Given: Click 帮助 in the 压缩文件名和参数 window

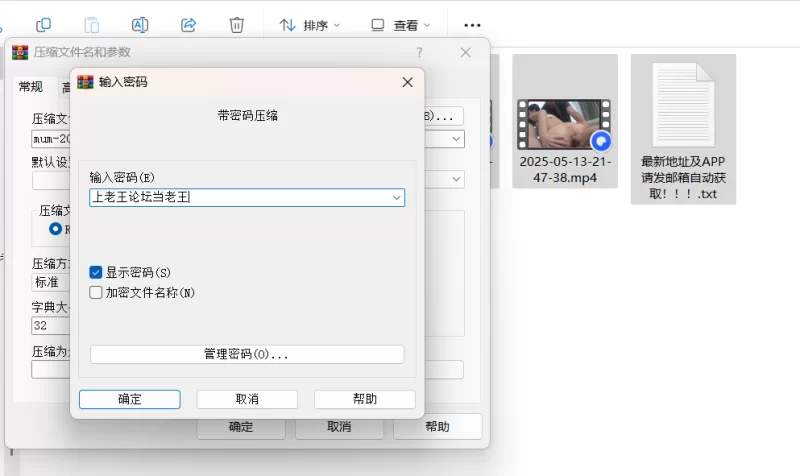Looking at the screenshot, I should point(437,427).
